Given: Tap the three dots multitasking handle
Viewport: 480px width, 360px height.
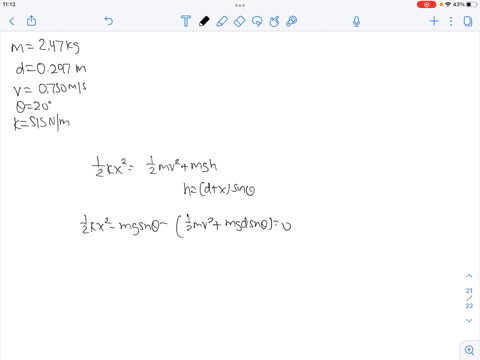Looking at the screenshot, I should [x=240, y=6].
